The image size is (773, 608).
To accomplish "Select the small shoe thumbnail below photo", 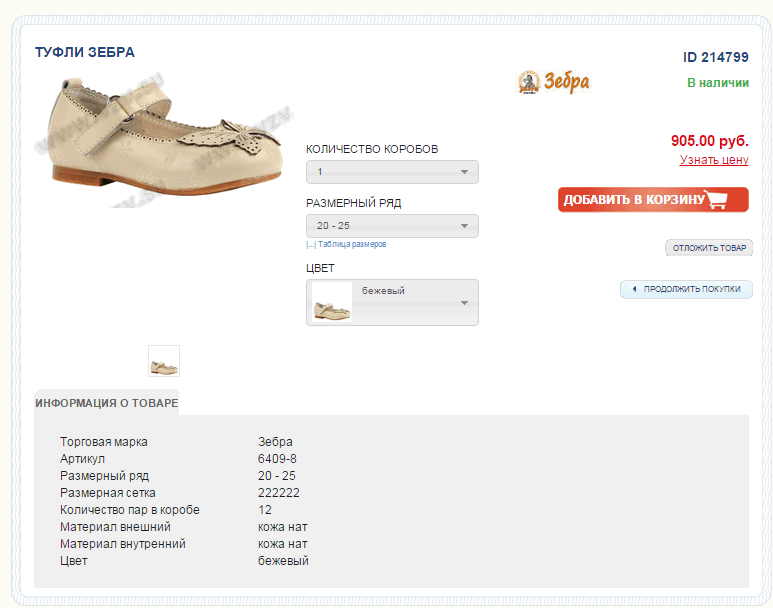I will tap(164, 361).
